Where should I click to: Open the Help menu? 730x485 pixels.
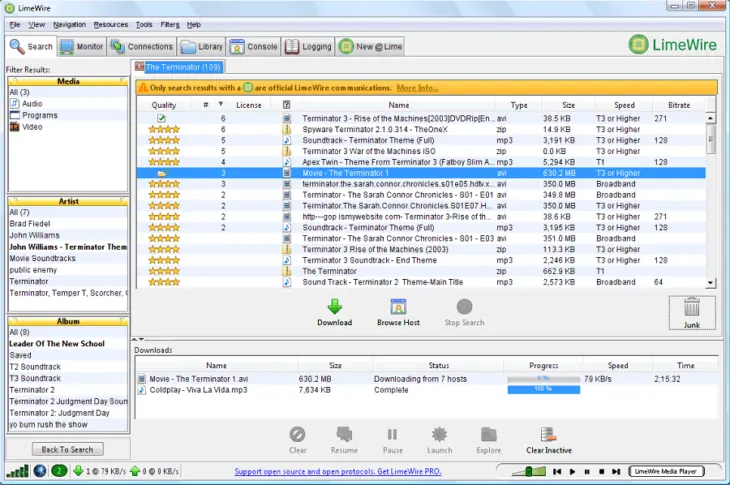[194, 25]
